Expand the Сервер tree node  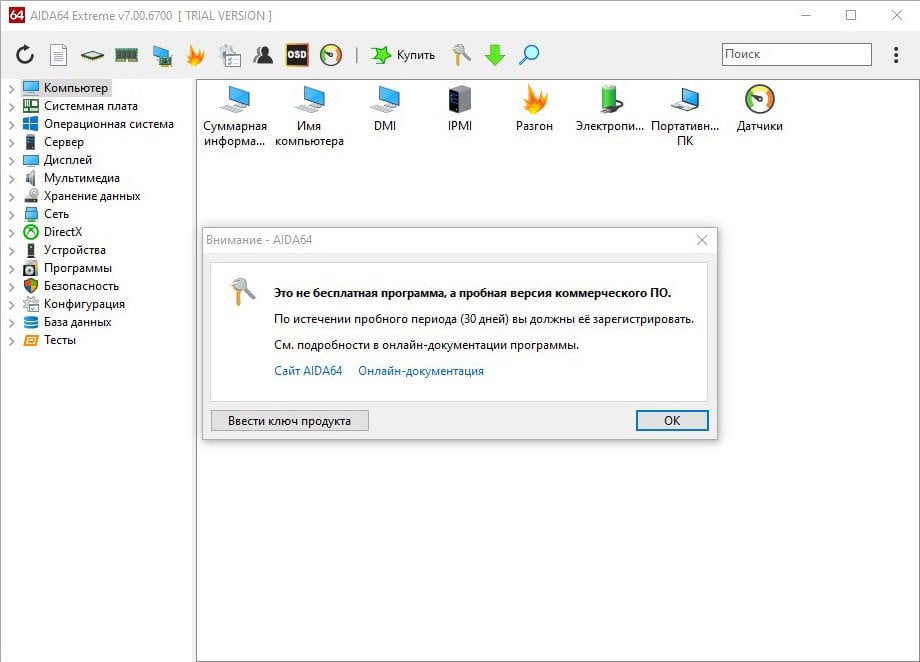[x=11, y=143]
